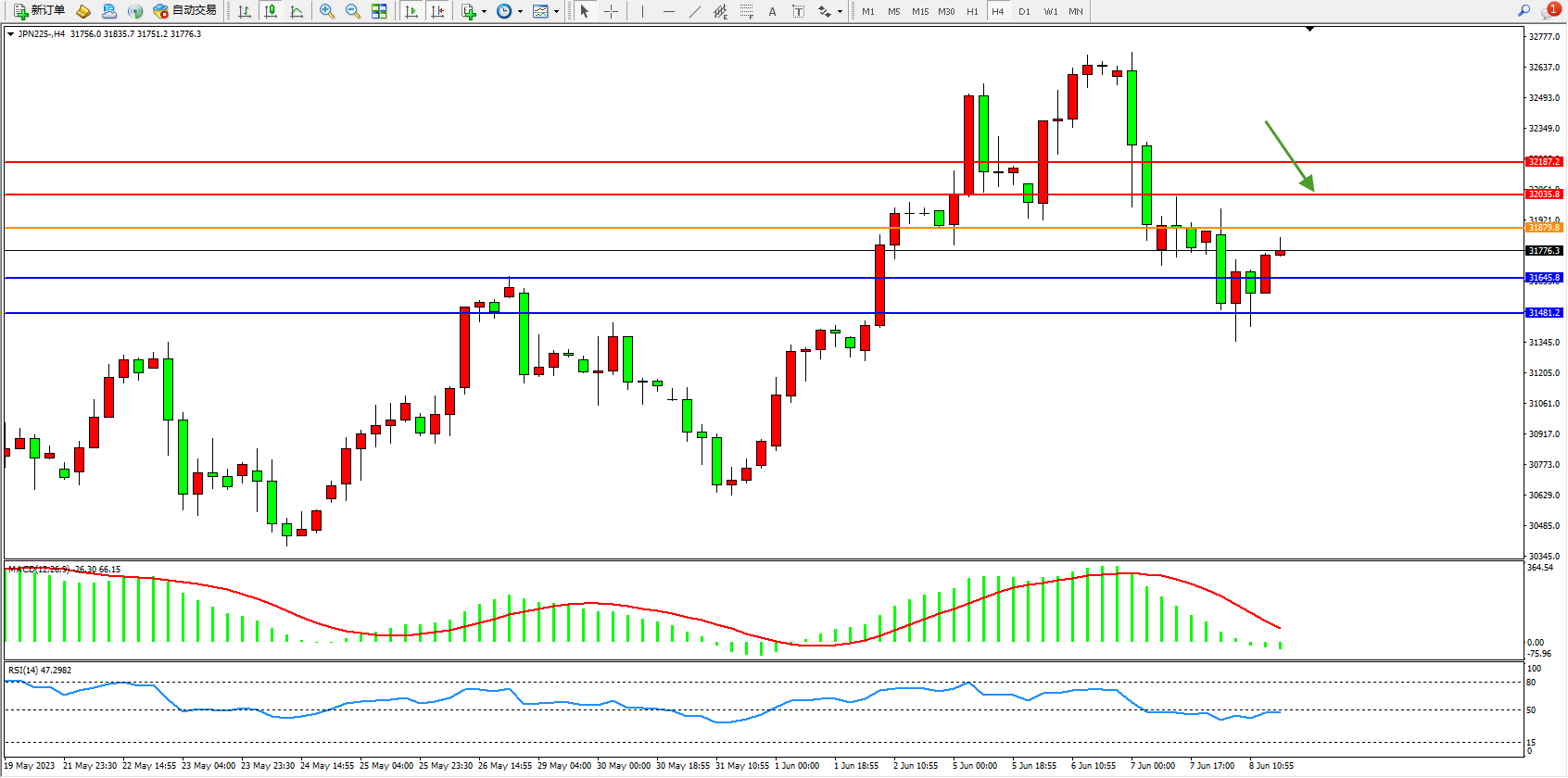Click the red 32187.2 price level label
The height and width of the screenshot is (778, 1568).
(1544, 162)
